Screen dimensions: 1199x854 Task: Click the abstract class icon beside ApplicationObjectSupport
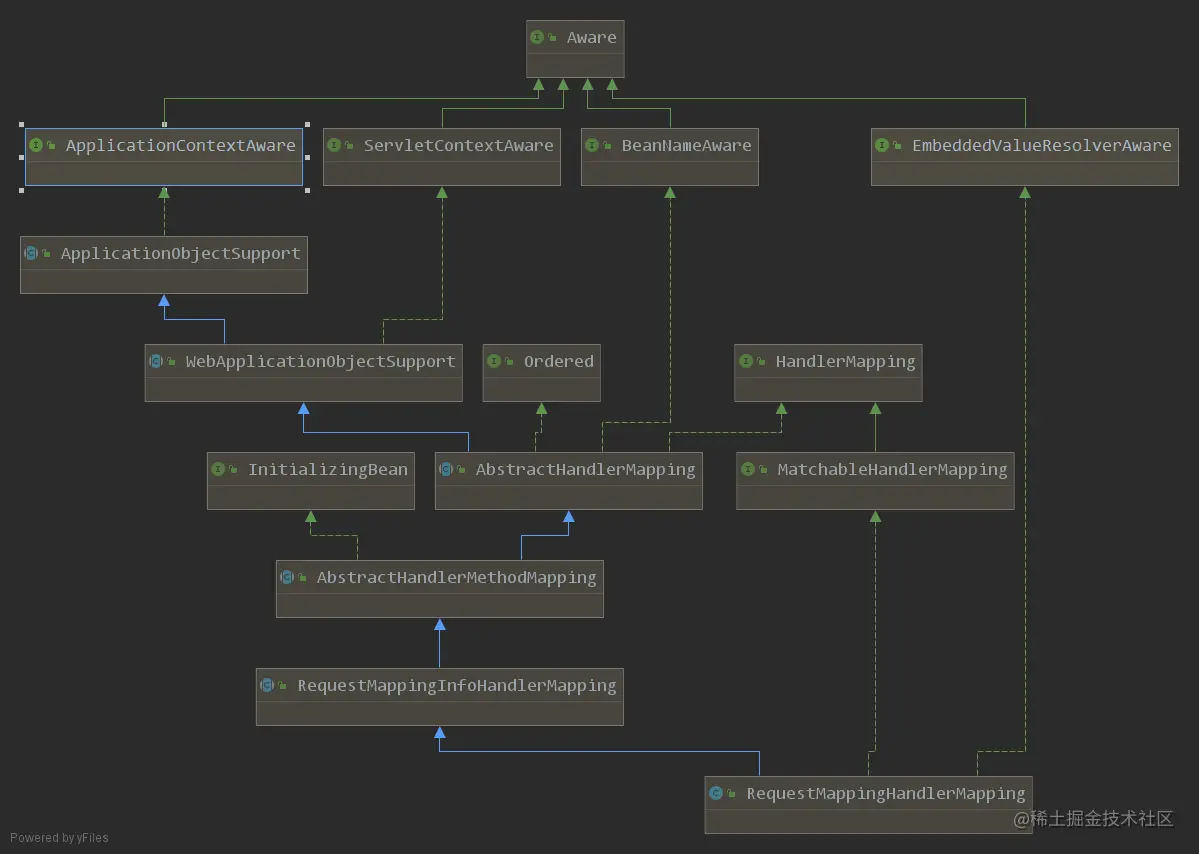[x=31, y=252]
